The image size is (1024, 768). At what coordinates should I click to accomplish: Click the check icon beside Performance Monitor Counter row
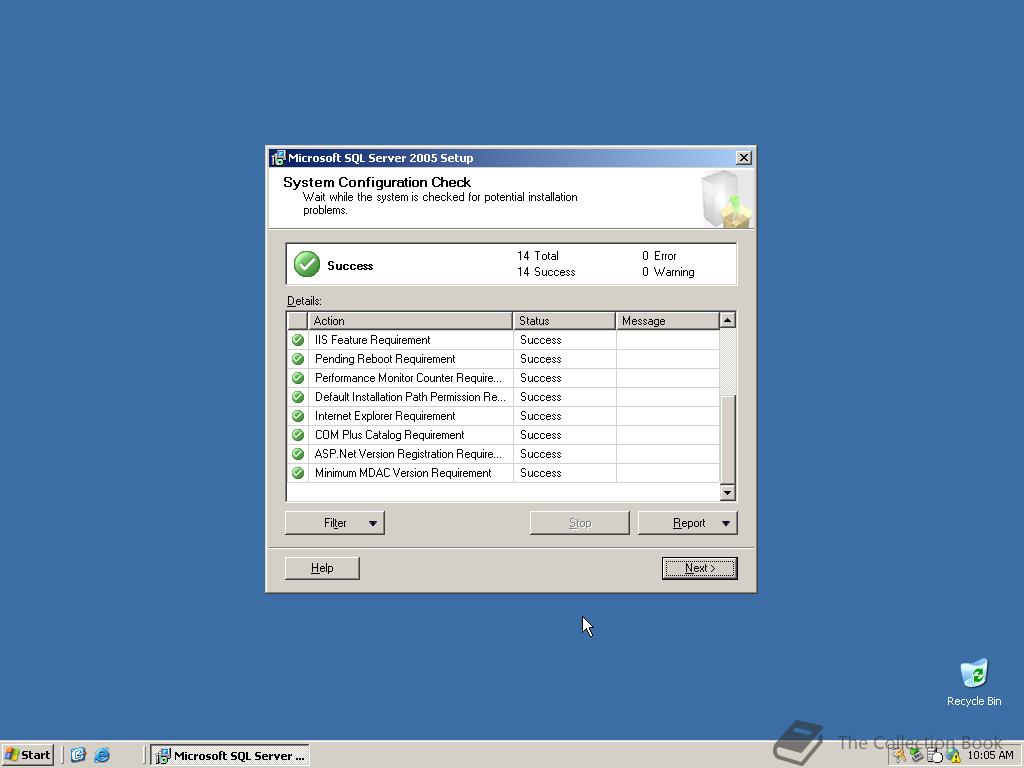point(298,377)
